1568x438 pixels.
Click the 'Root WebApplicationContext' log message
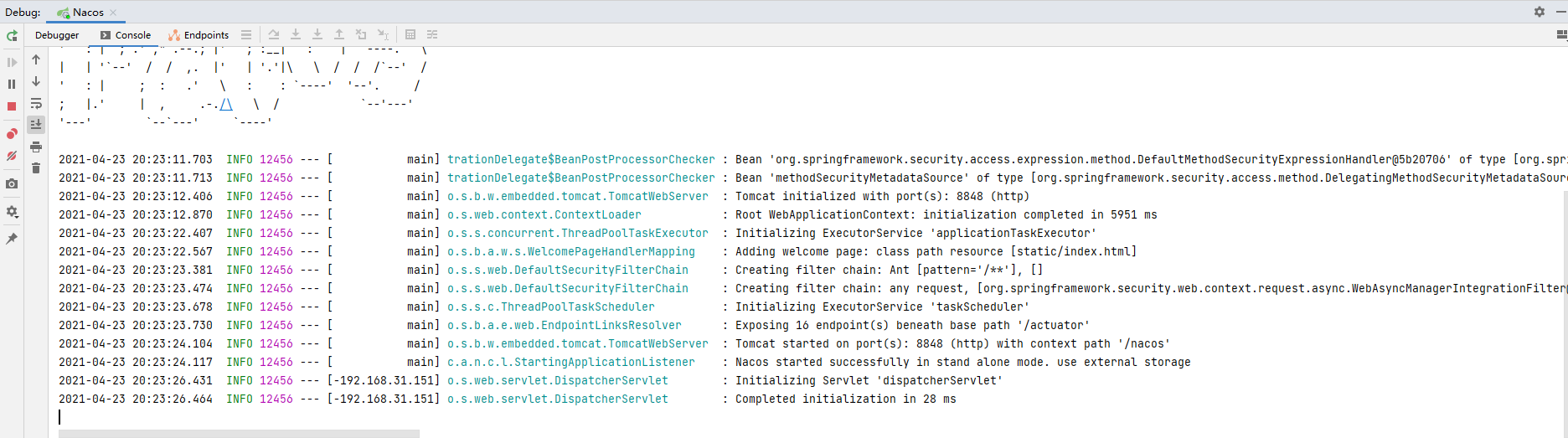coord(946,214)
